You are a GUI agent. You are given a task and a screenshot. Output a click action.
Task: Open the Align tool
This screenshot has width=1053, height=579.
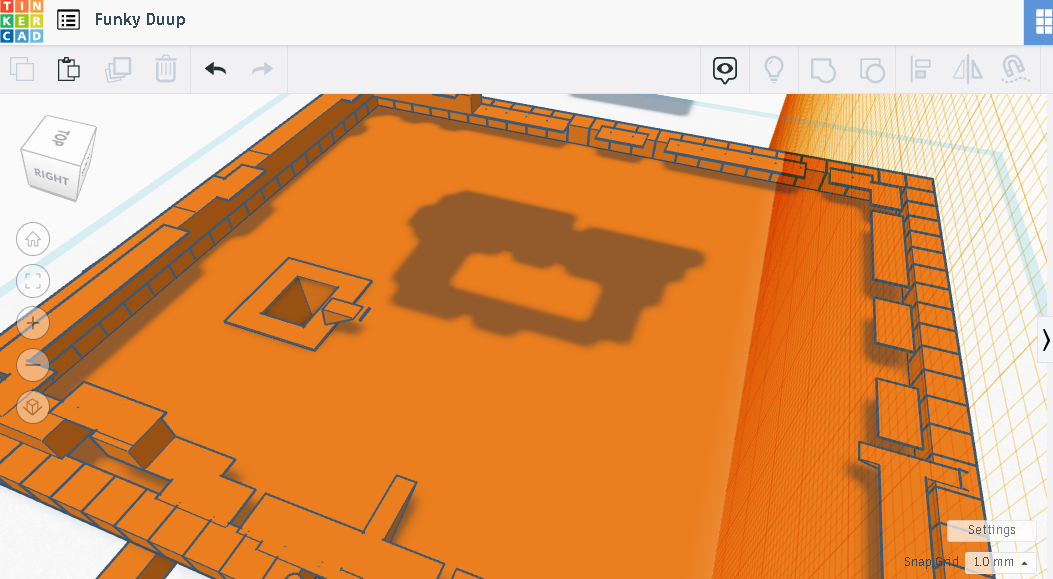921,70
